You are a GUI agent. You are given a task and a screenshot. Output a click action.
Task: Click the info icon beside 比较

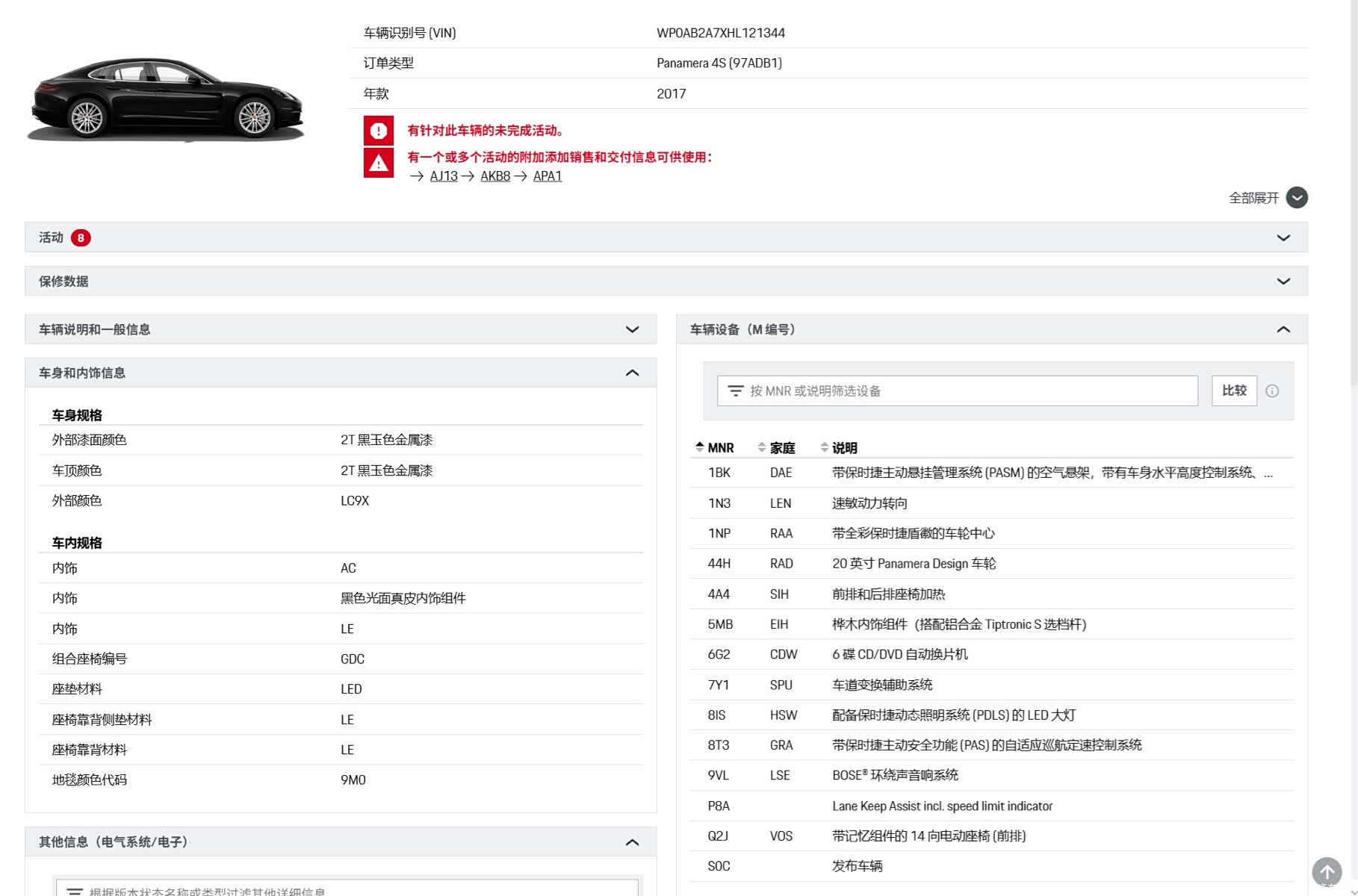click(x=1272, y=391)
